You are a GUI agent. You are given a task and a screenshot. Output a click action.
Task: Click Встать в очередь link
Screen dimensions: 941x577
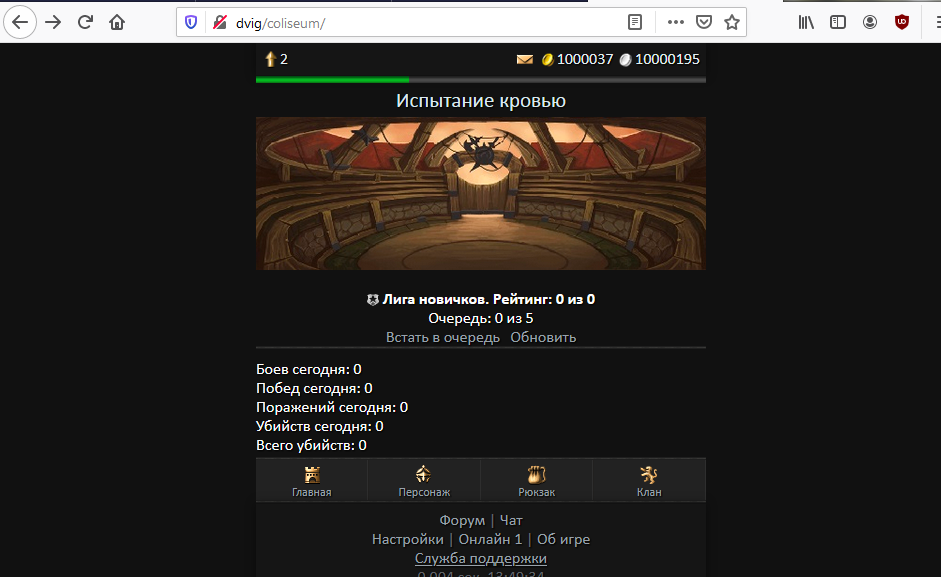tap(443, 337)
